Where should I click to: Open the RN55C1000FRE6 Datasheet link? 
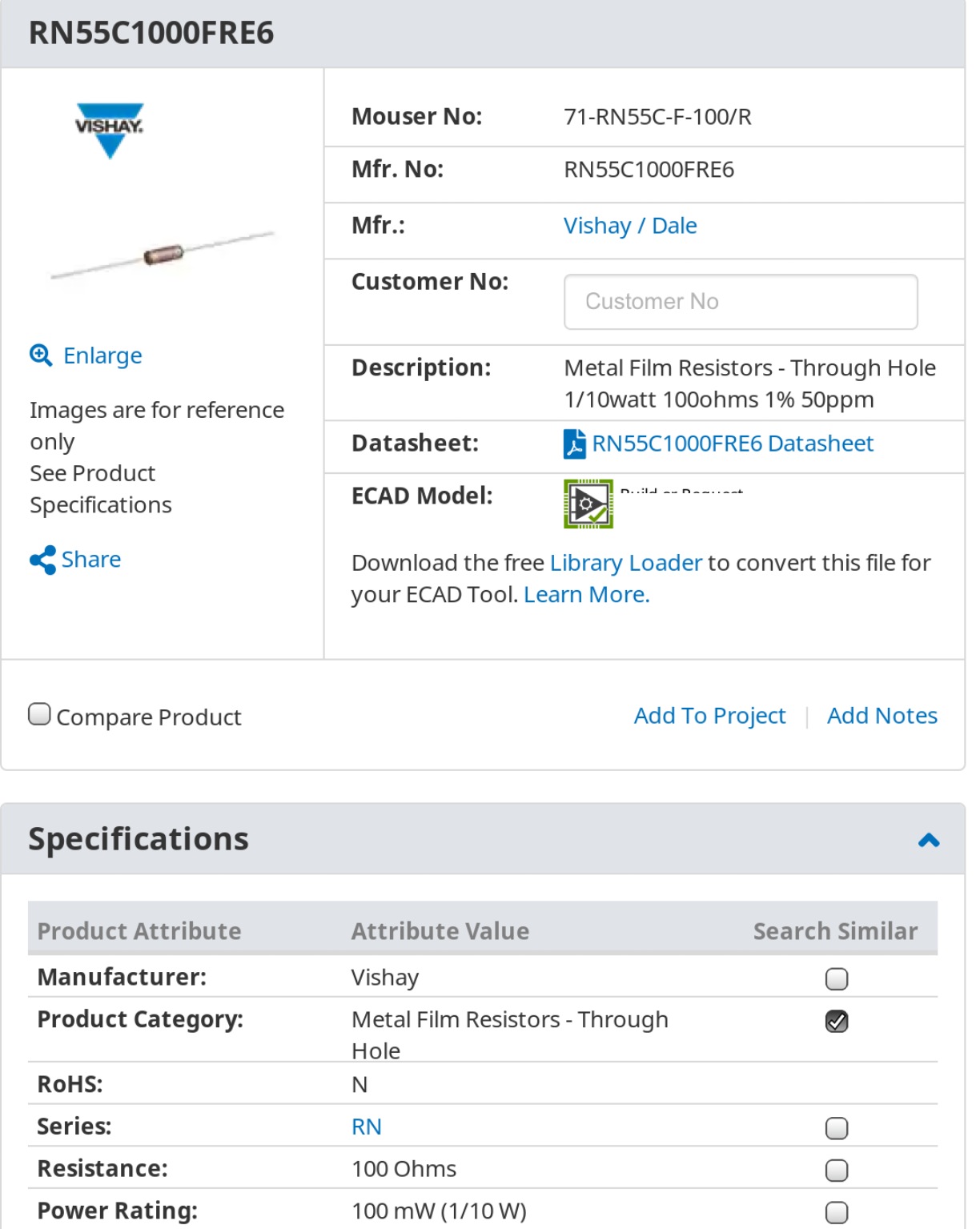(733, 444)
